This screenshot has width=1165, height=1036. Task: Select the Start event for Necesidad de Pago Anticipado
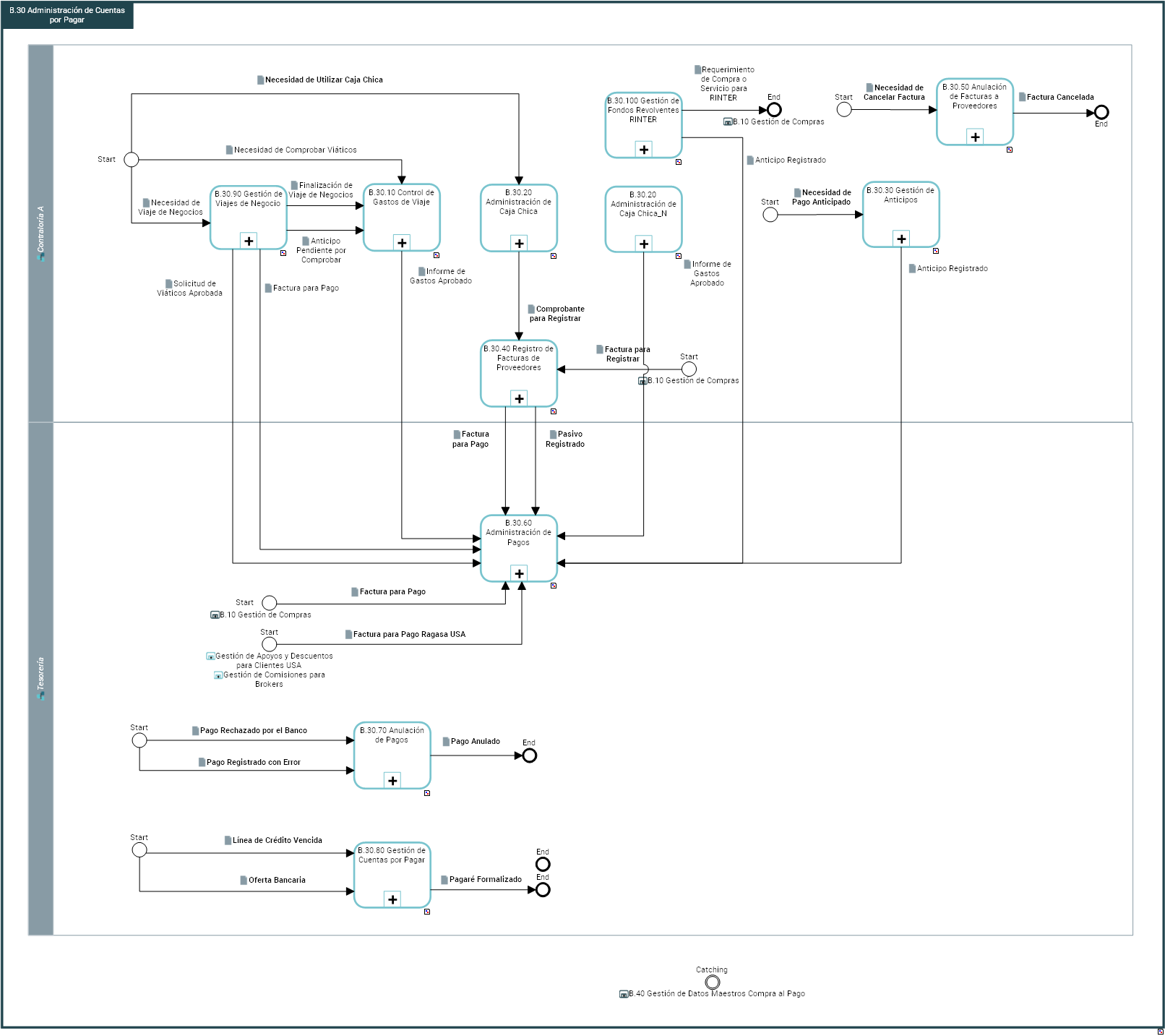click(770, 215)
